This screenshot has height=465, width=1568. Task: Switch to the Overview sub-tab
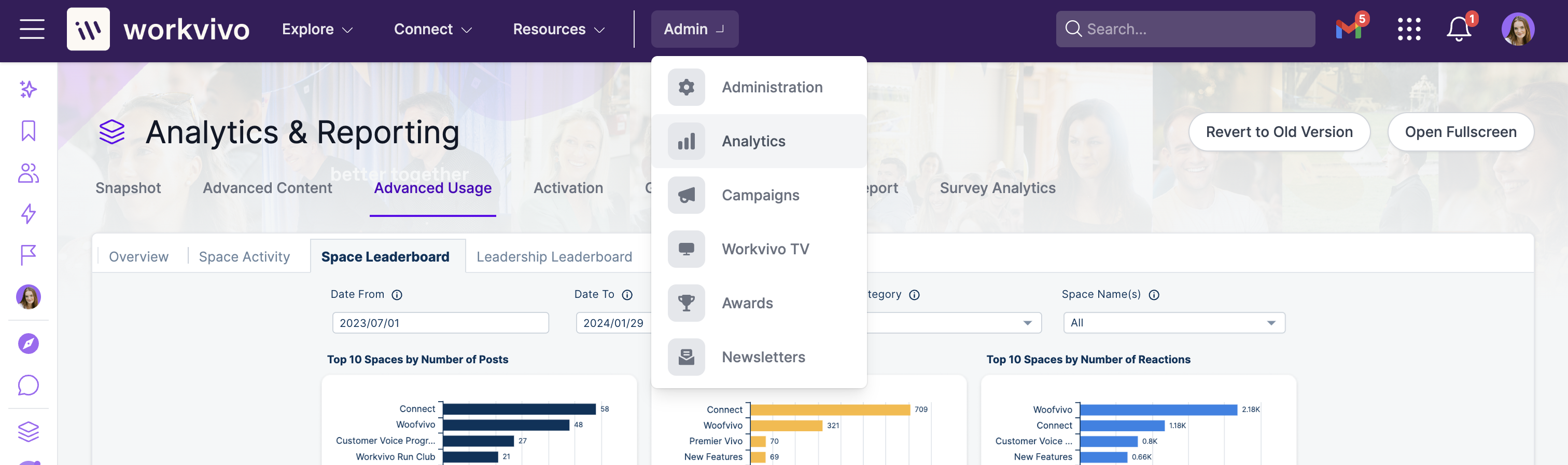139,257
